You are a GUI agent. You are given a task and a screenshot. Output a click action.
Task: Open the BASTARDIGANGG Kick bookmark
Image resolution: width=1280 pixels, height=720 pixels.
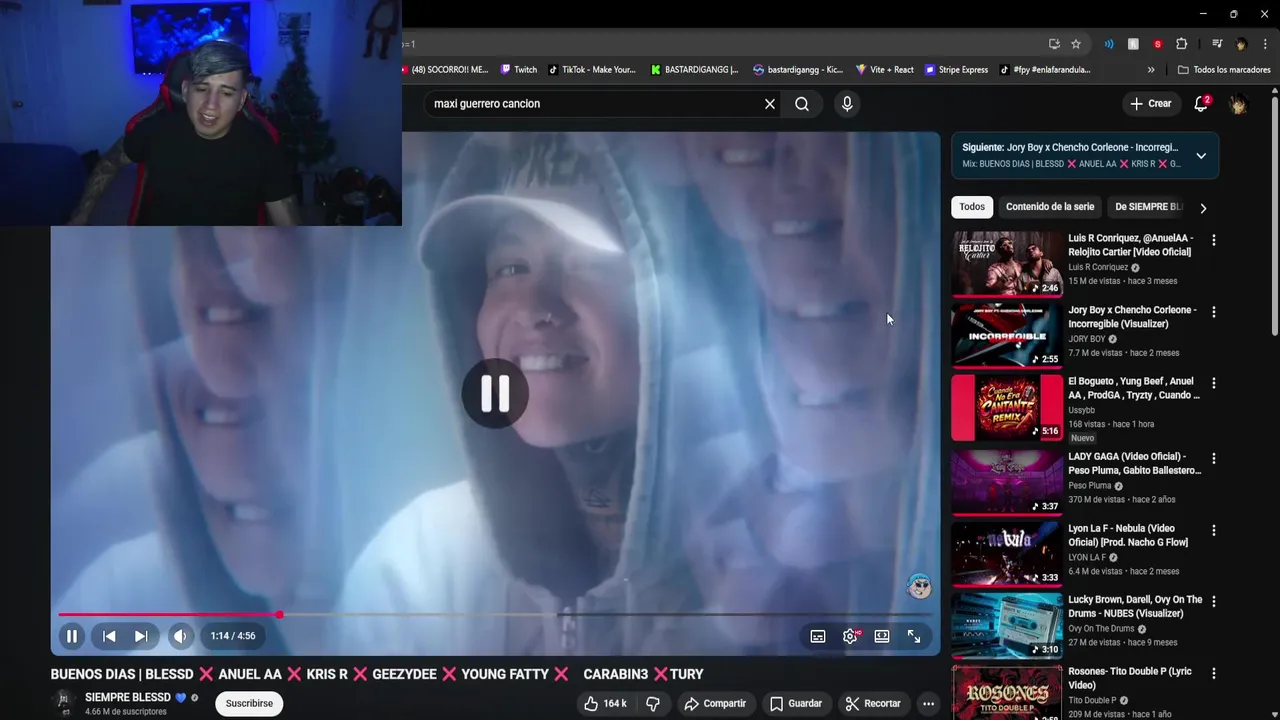pyautogui.click(x=694, y=70)
